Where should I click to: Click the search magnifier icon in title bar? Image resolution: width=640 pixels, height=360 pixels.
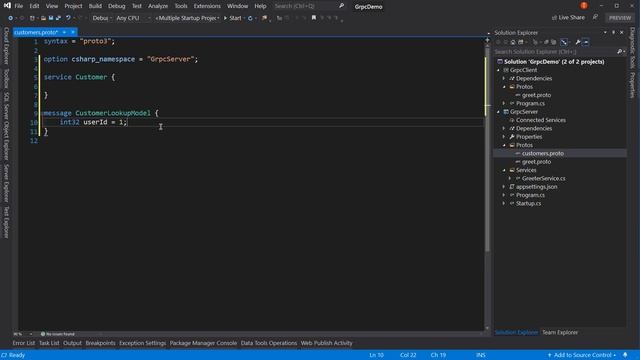341,6
